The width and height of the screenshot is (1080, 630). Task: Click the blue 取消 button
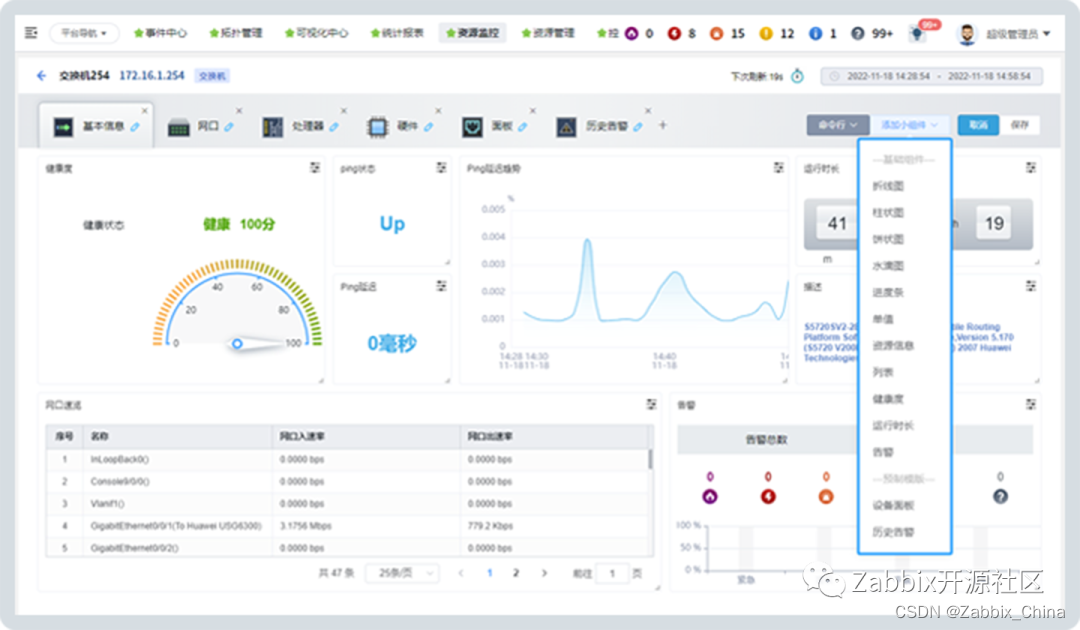pos(978,125)
